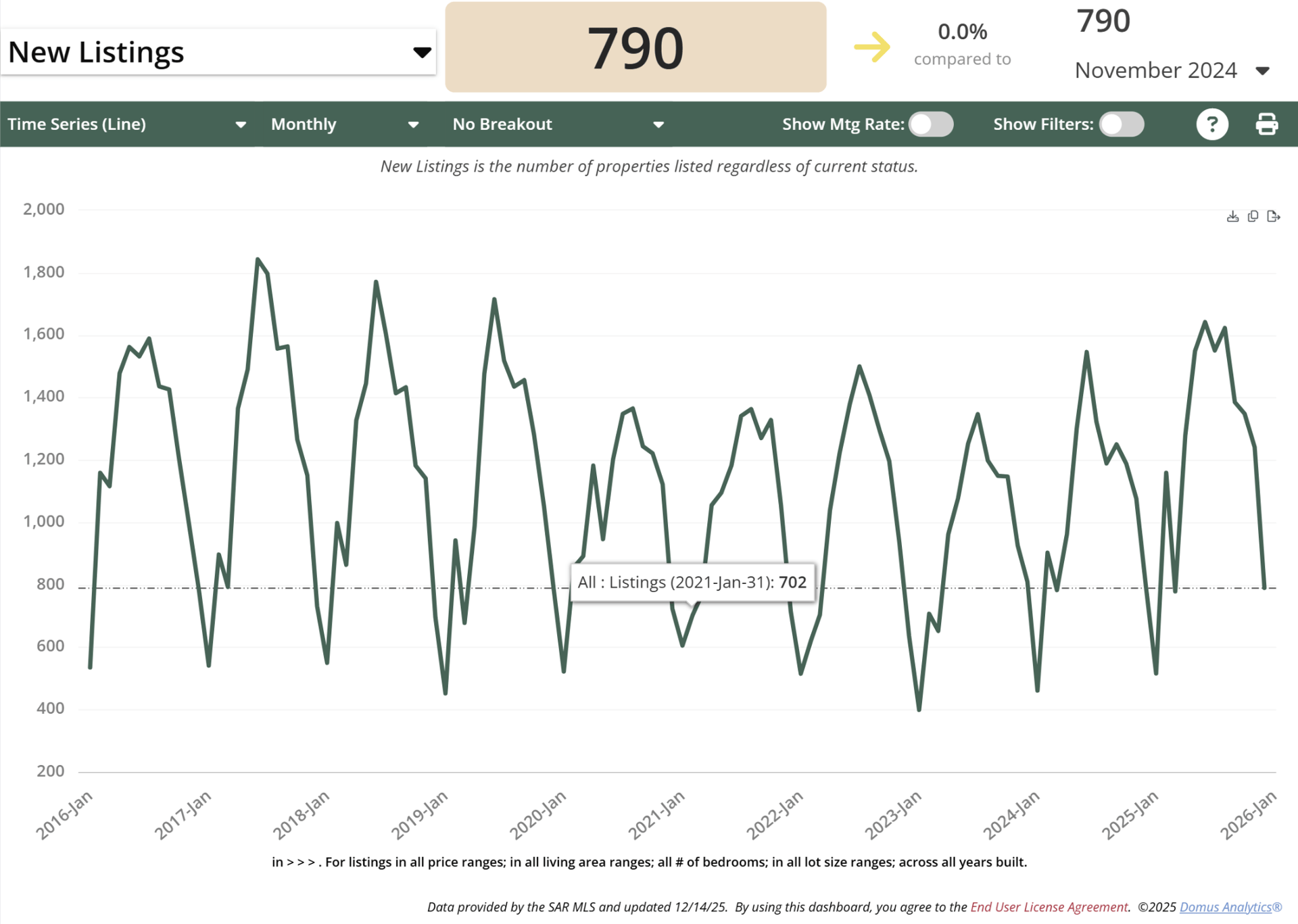The width and height of the screenshot is (1298, 924).
Task: Click the printer icon
Action: (1266, 124)
